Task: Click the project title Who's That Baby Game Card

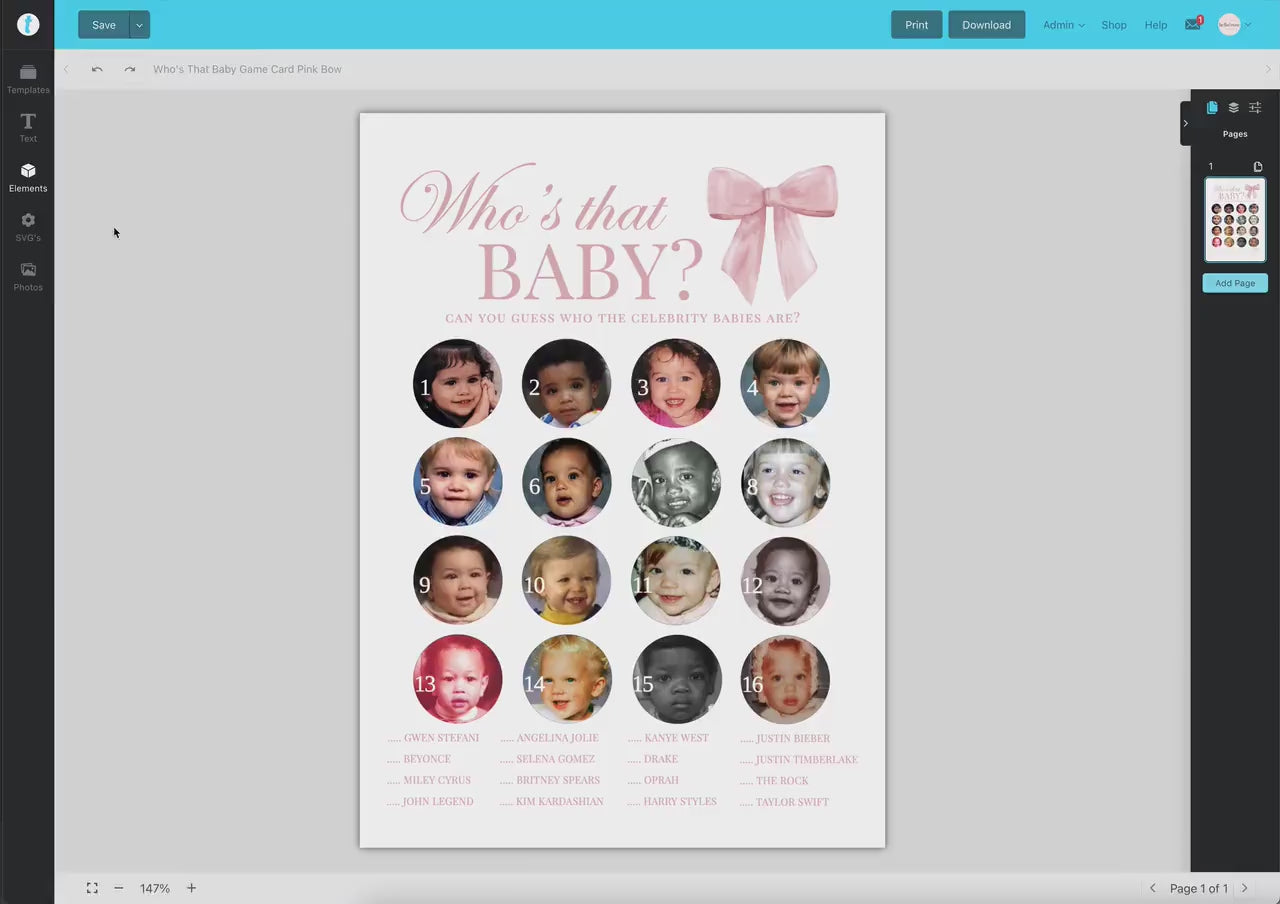Action: [x=247, y=70]
